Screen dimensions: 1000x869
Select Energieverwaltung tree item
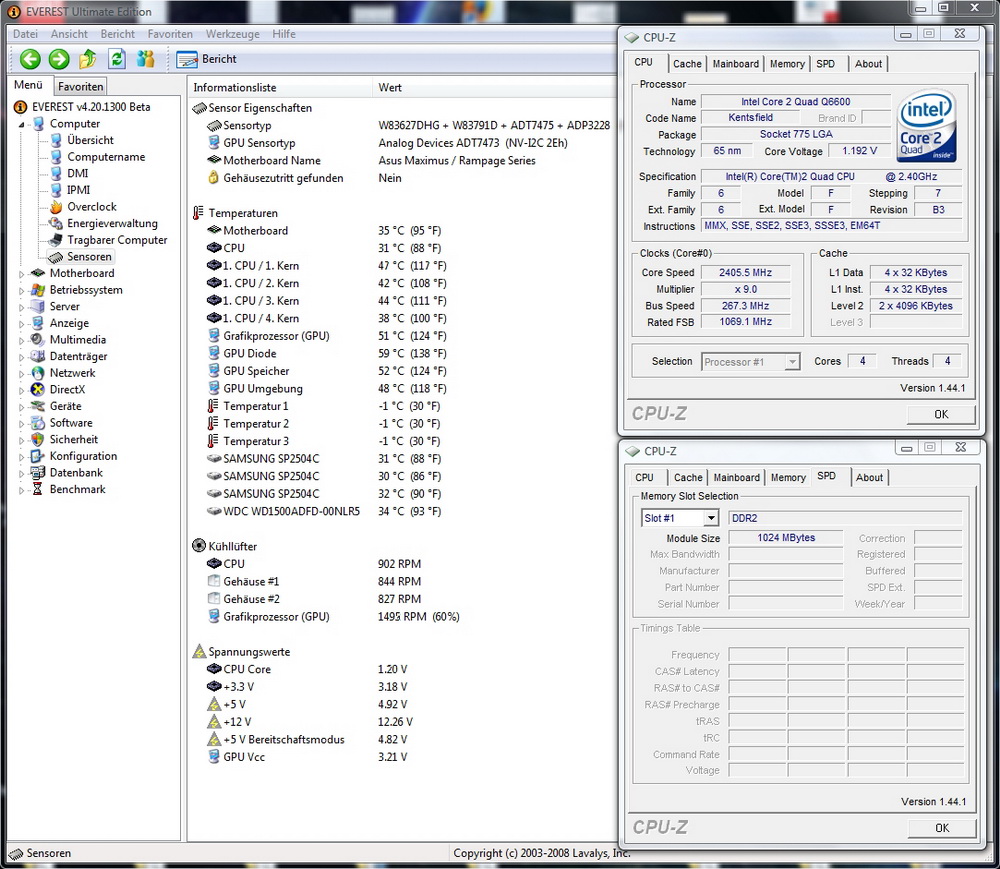coord(112,223)
